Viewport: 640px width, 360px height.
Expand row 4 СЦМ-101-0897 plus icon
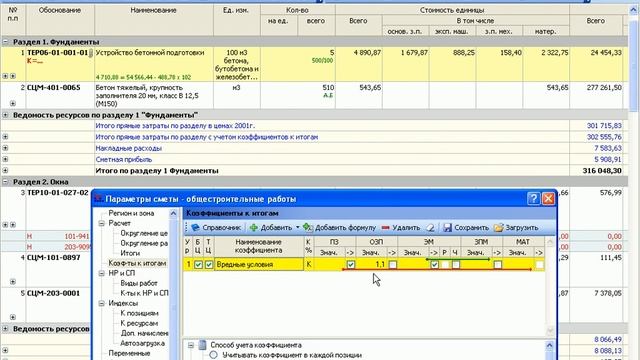click(x=13, y=282)
